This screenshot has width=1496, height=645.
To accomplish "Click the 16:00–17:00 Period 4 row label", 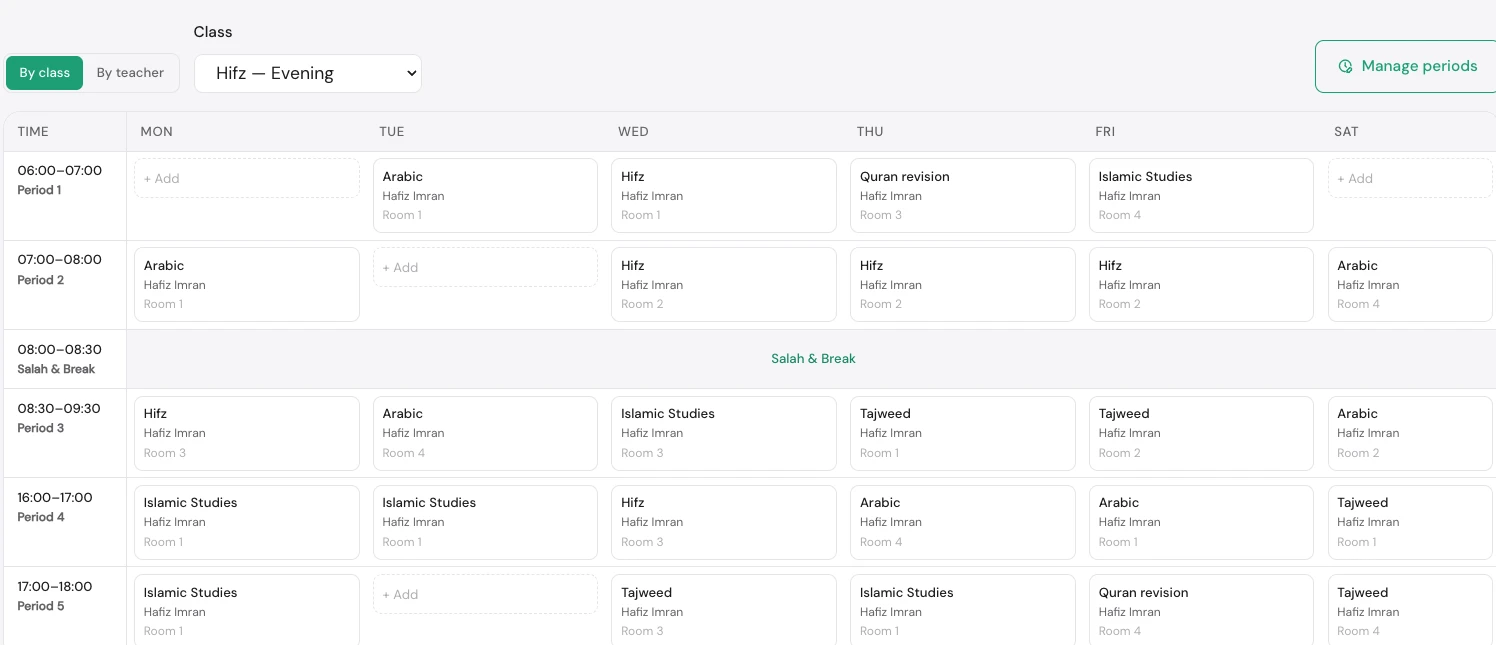I will pyautogui.click(x=55, y=507).
